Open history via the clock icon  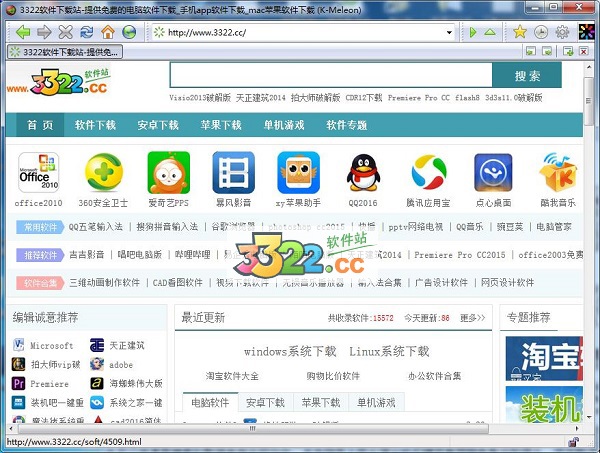pyautogui.click(x=541, y=32)
